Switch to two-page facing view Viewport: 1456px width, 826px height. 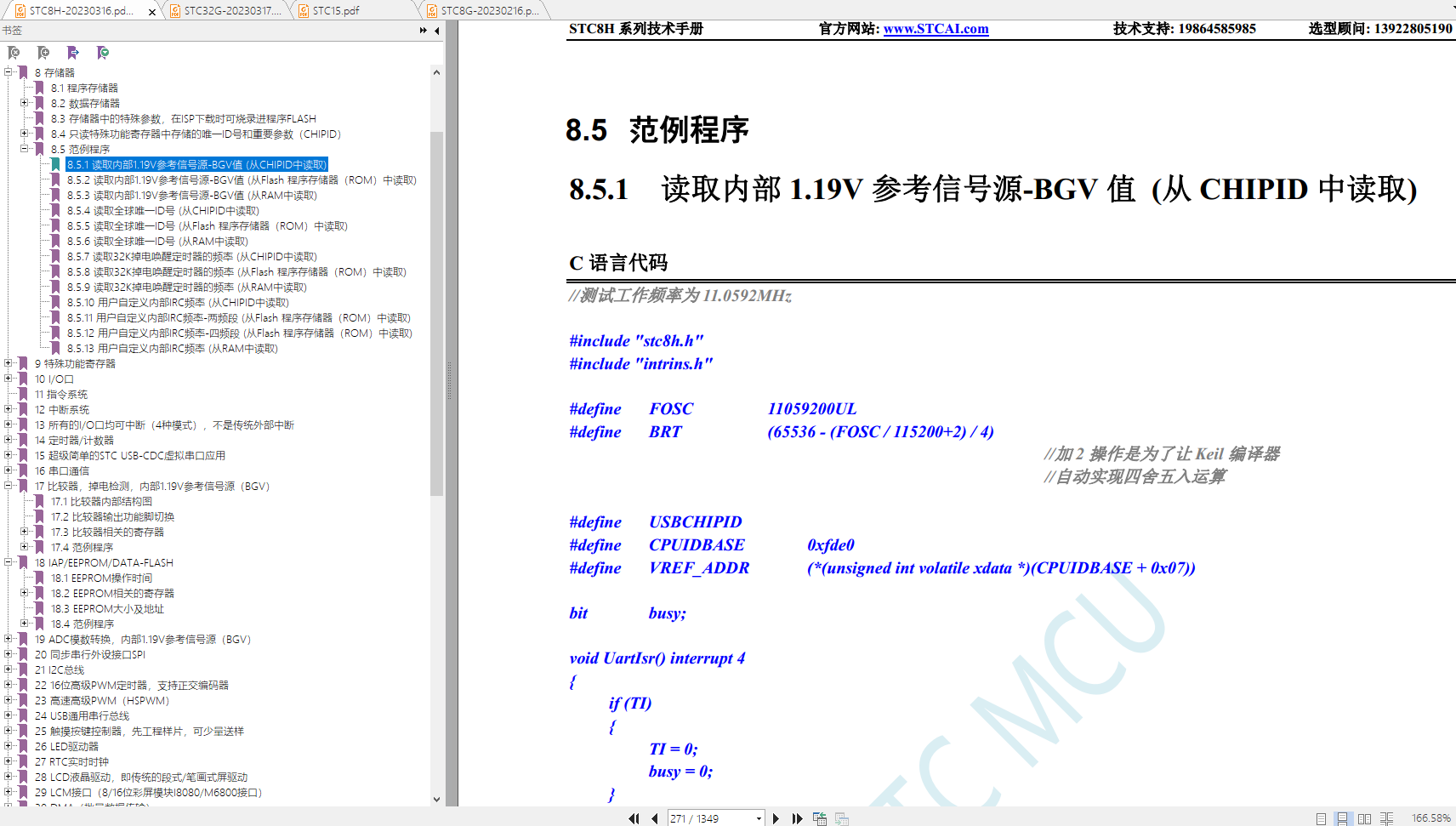pyautogui.click(x=1364, y=818)
